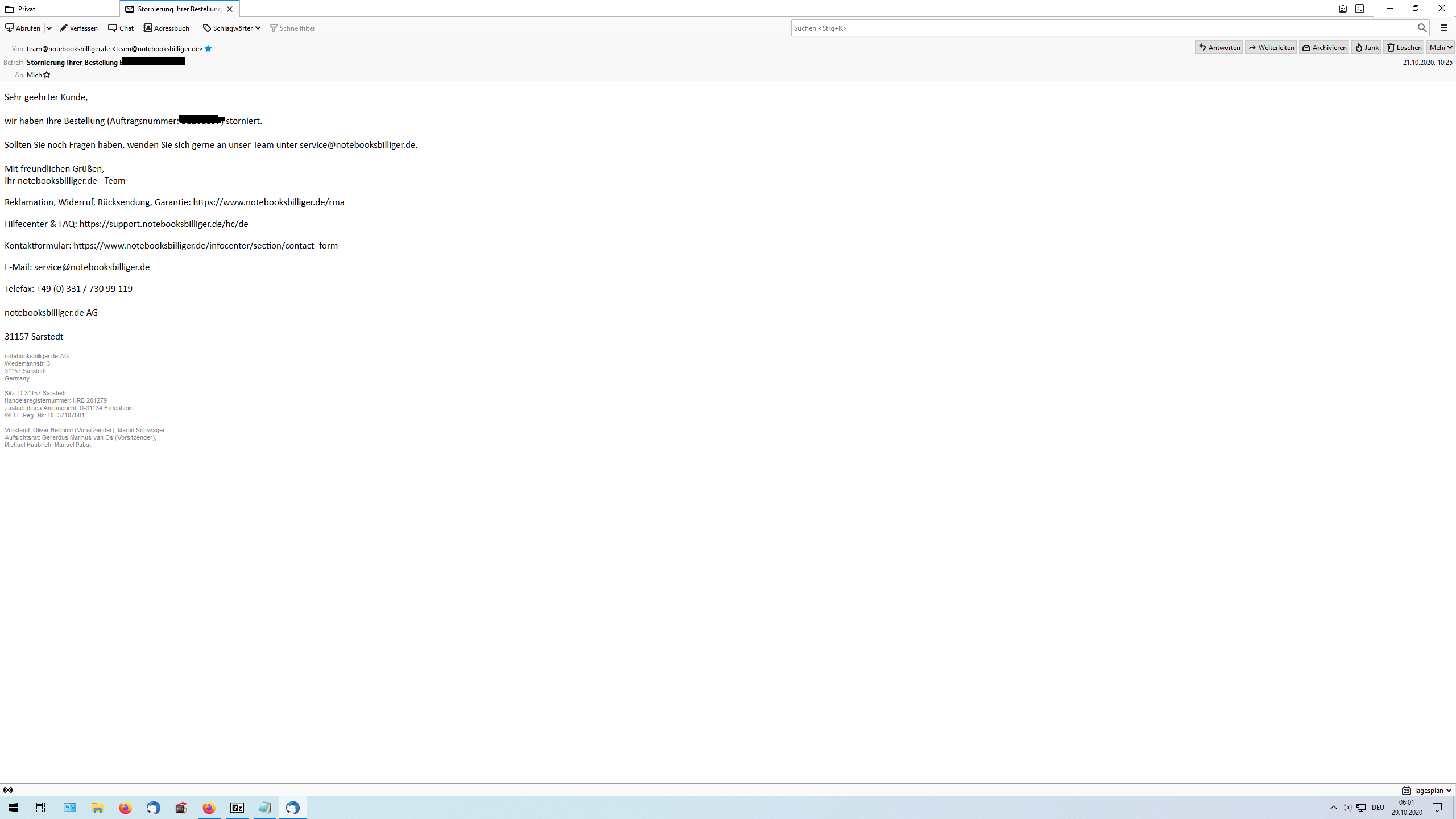
Task: Open Verfassen to compose a new message
Action: coord(78,28)
